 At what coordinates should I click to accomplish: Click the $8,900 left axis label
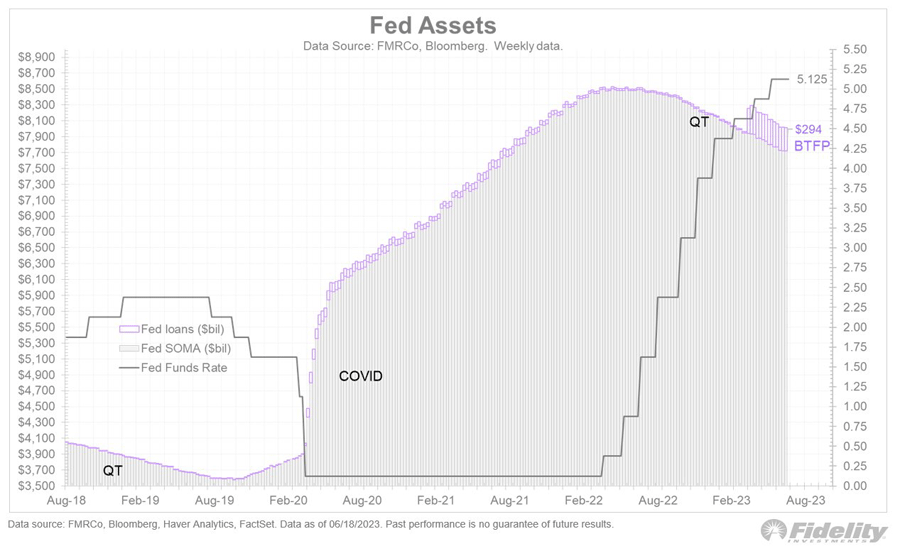point(37,57)
